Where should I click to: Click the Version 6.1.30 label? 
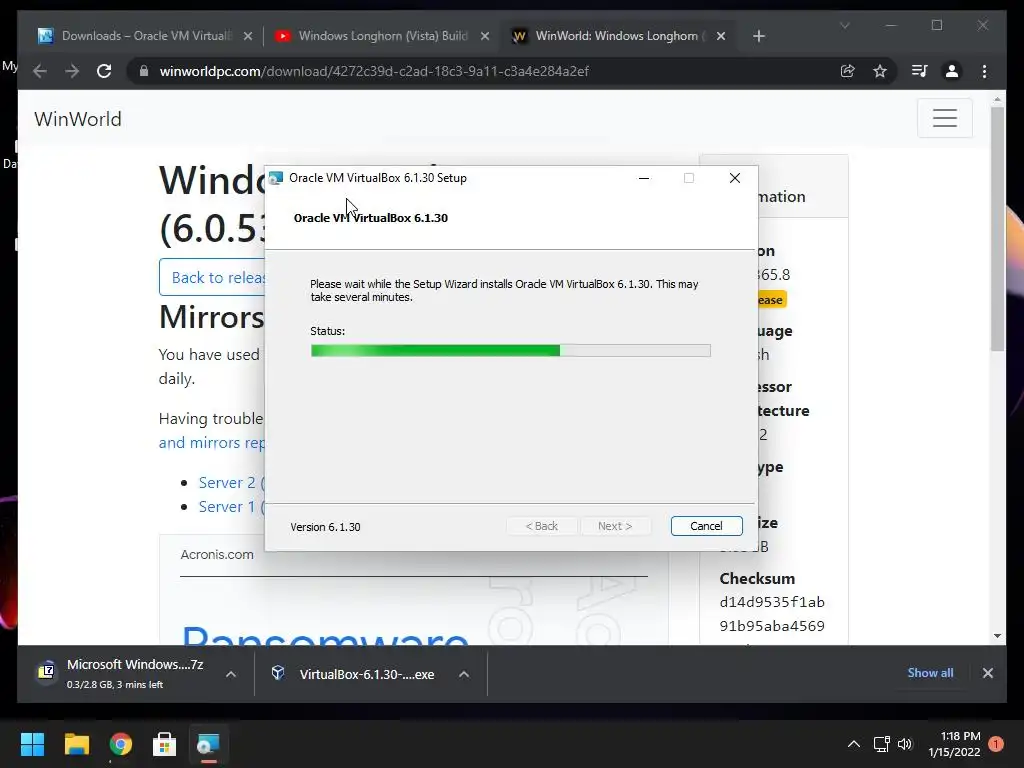click(325, 527)
